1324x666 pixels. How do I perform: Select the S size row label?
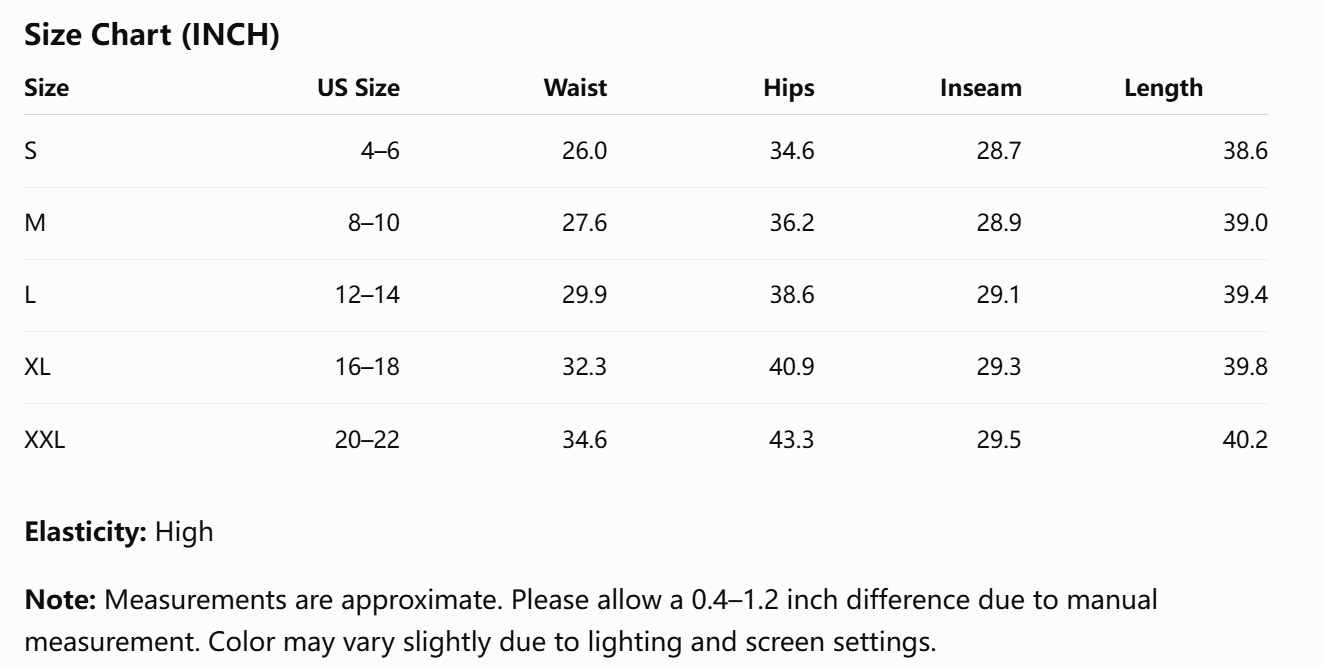[x=30, y=151]
